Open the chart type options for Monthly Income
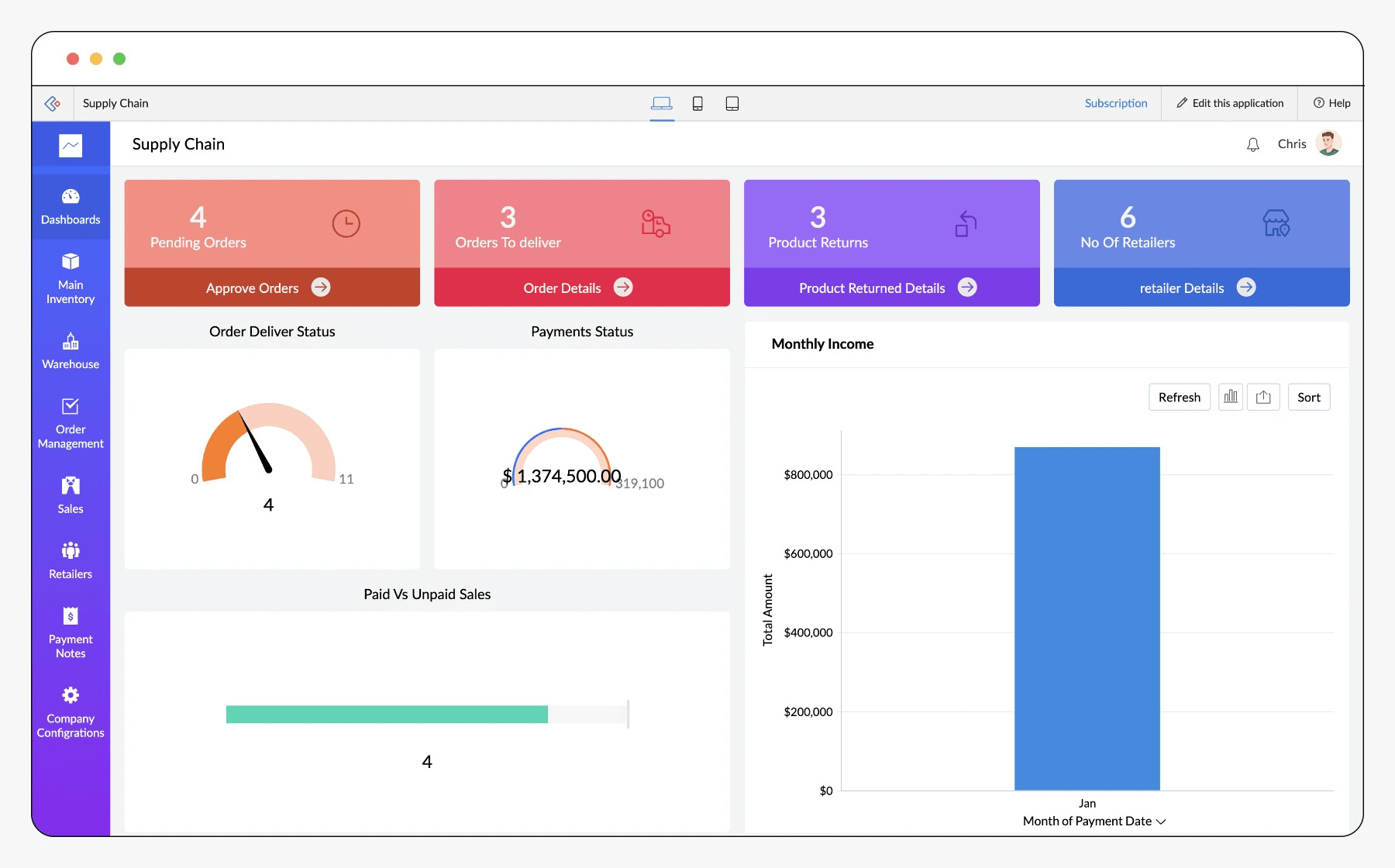 coord(1230,397)
